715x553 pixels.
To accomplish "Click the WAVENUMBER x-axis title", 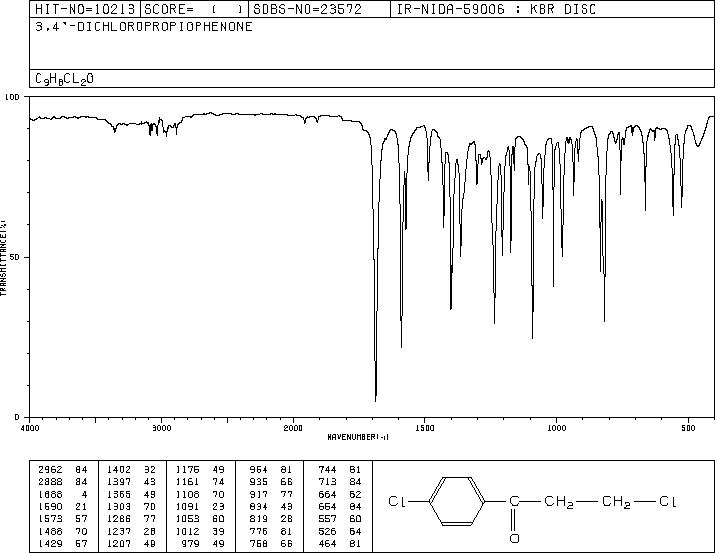I will (x=358, y=437).
